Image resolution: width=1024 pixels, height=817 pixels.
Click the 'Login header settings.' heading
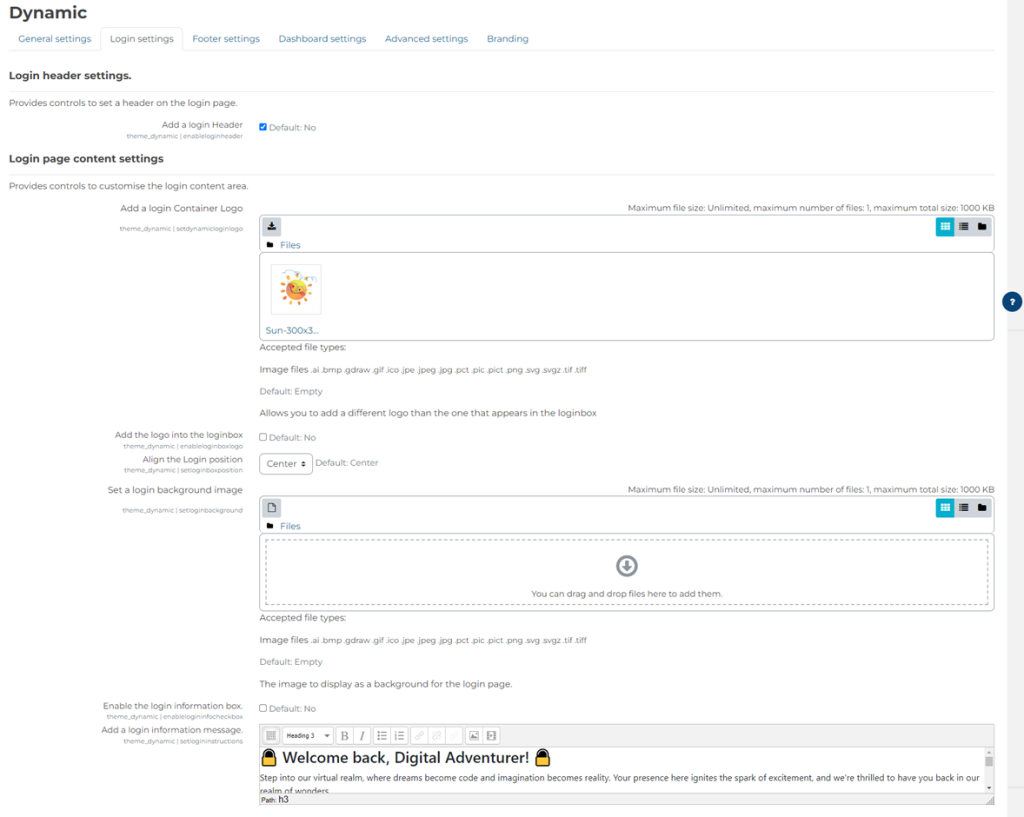click(70, 76)
